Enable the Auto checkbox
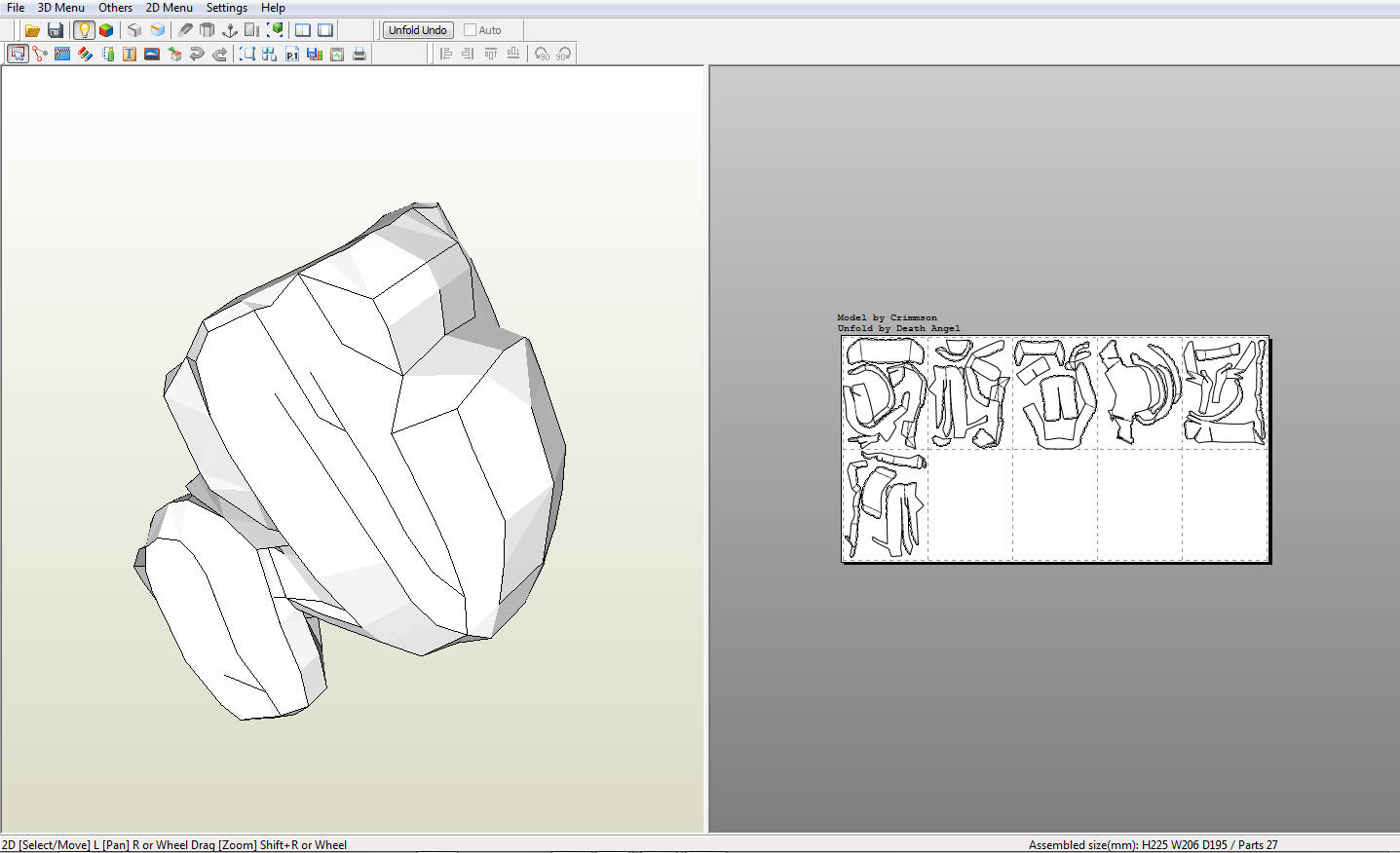The height and width of the screenshot is (853, 1400). [471, 30]
